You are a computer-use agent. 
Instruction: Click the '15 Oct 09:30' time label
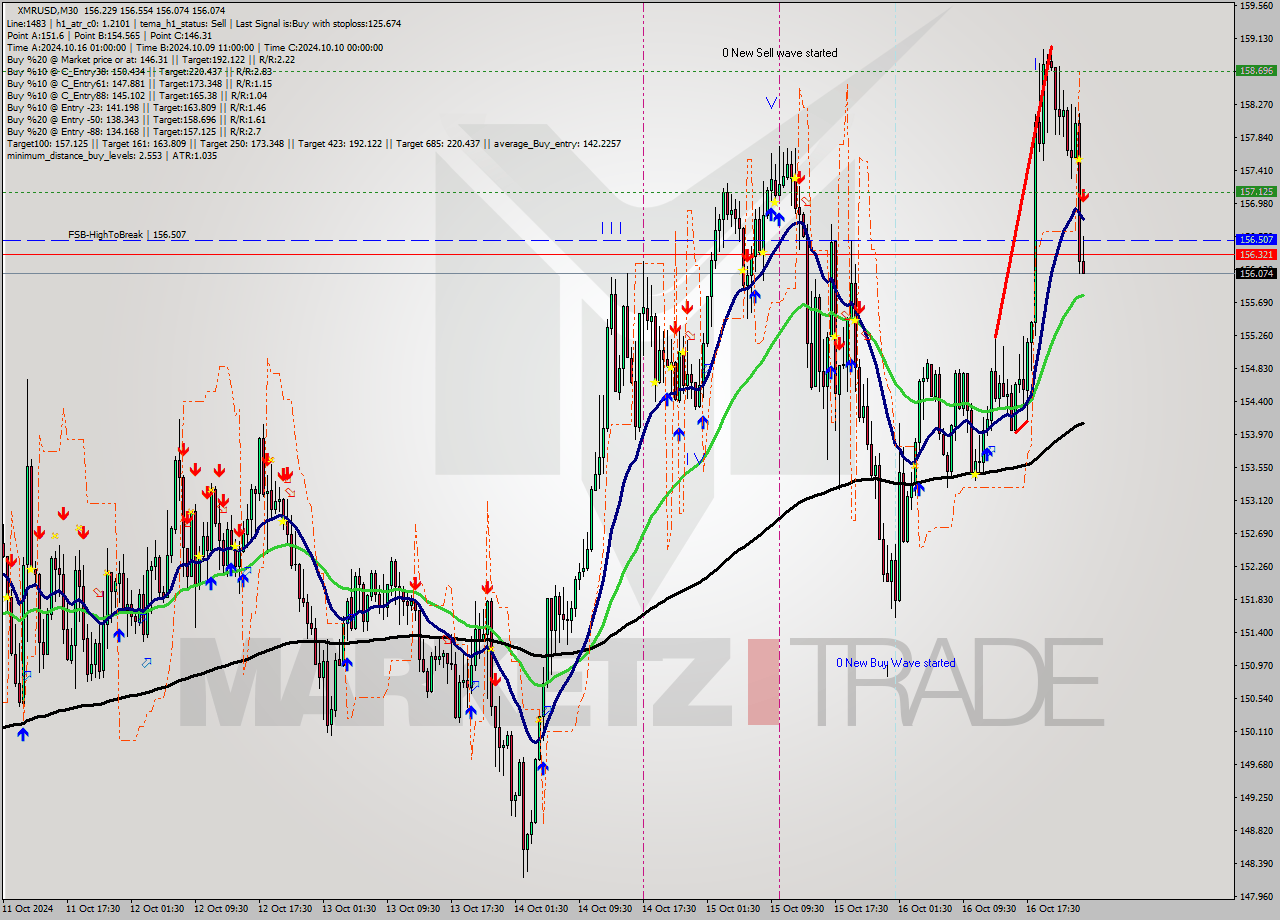797,909
